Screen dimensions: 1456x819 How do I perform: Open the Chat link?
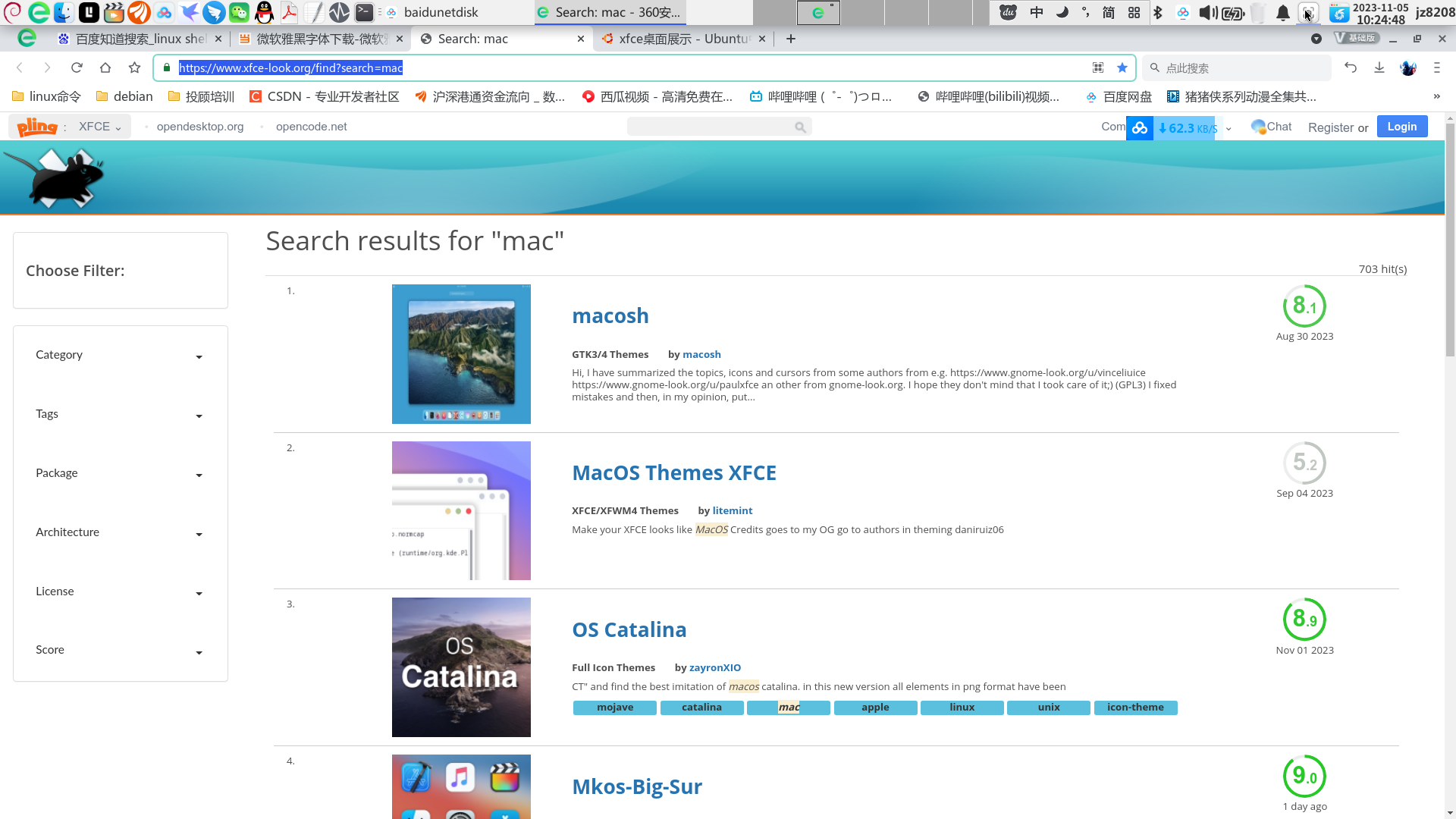point(1272,127)
